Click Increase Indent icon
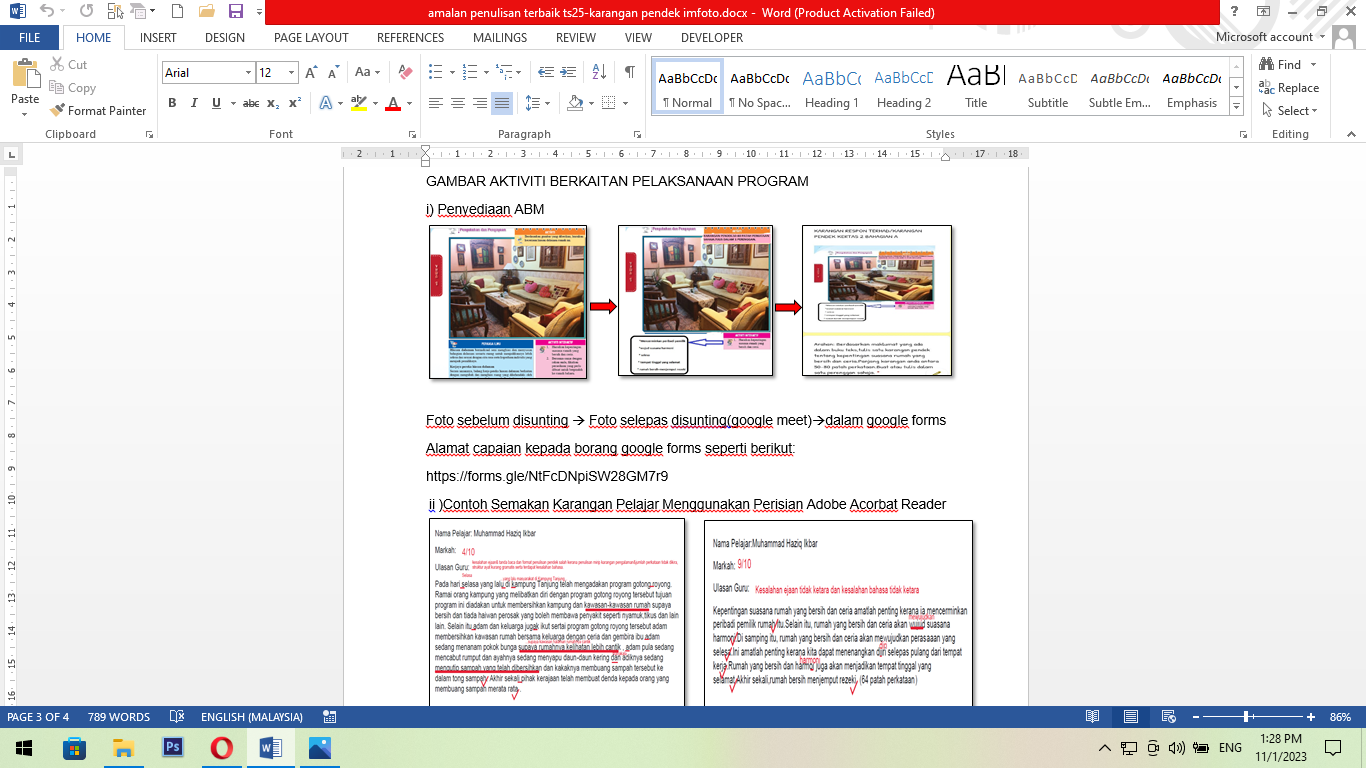This screenshot has width=1366, height=768. (x=570, y=72)
